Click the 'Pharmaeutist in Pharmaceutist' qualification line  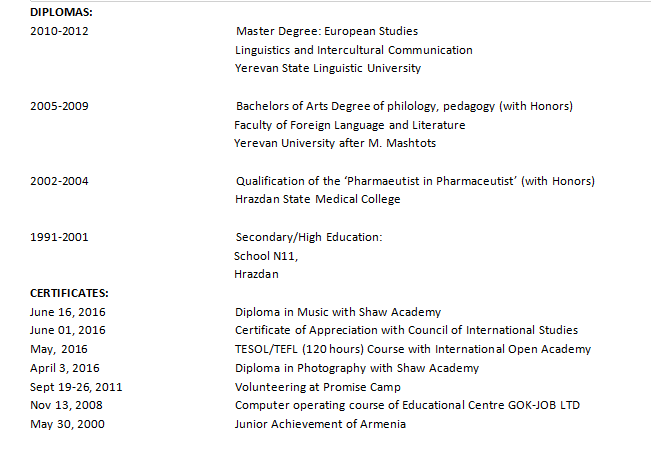click(x=415, y=181)
